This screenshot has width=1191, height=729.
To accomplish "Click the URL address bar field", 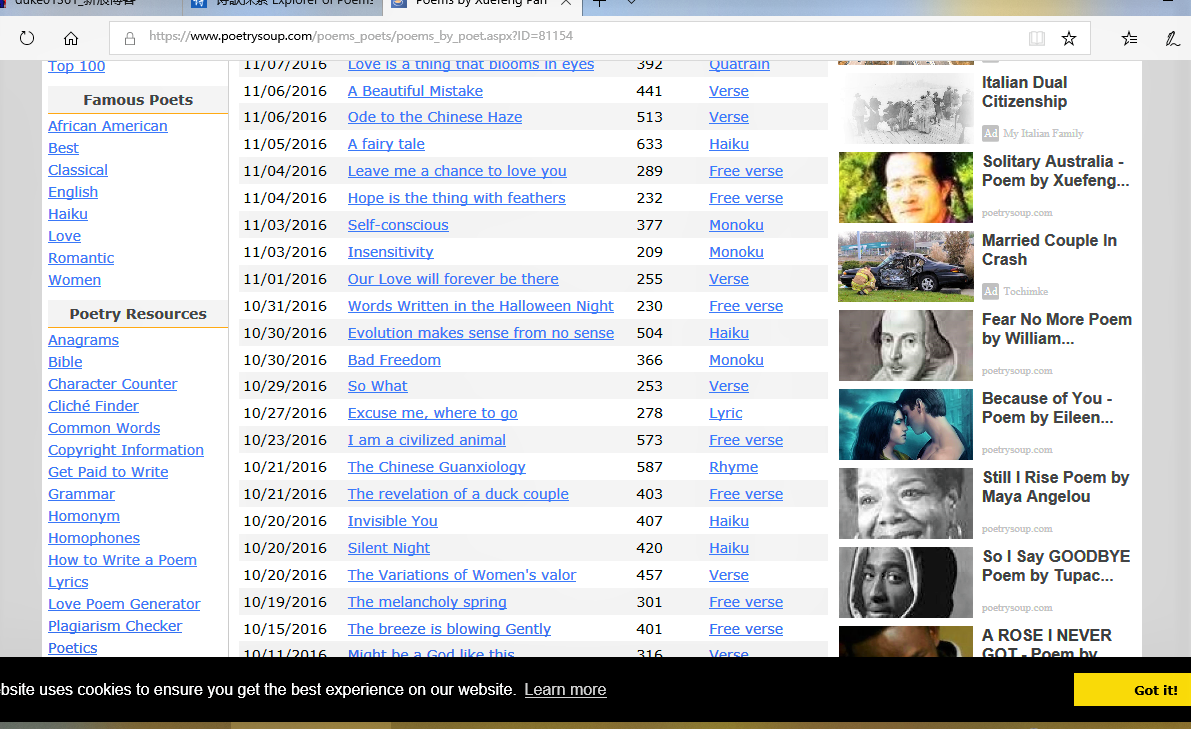I will (x=580, y=37).
